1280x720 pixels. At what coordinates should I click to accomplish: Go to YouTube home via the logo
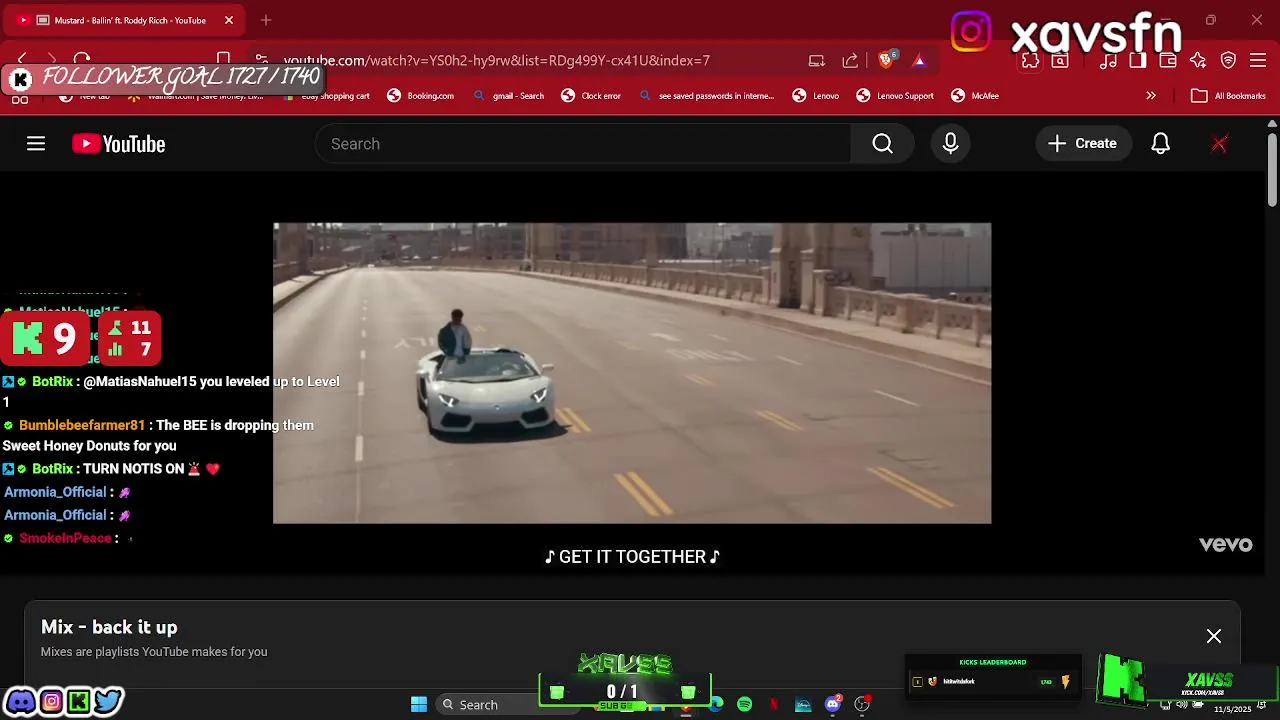(x=118, y=144)
